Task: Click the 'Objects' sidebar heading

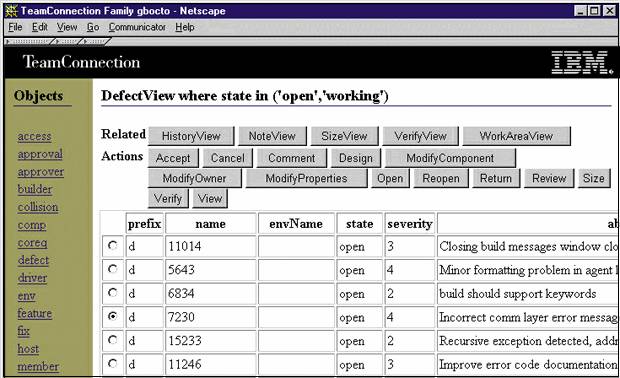Action: [x=38, y=96]
